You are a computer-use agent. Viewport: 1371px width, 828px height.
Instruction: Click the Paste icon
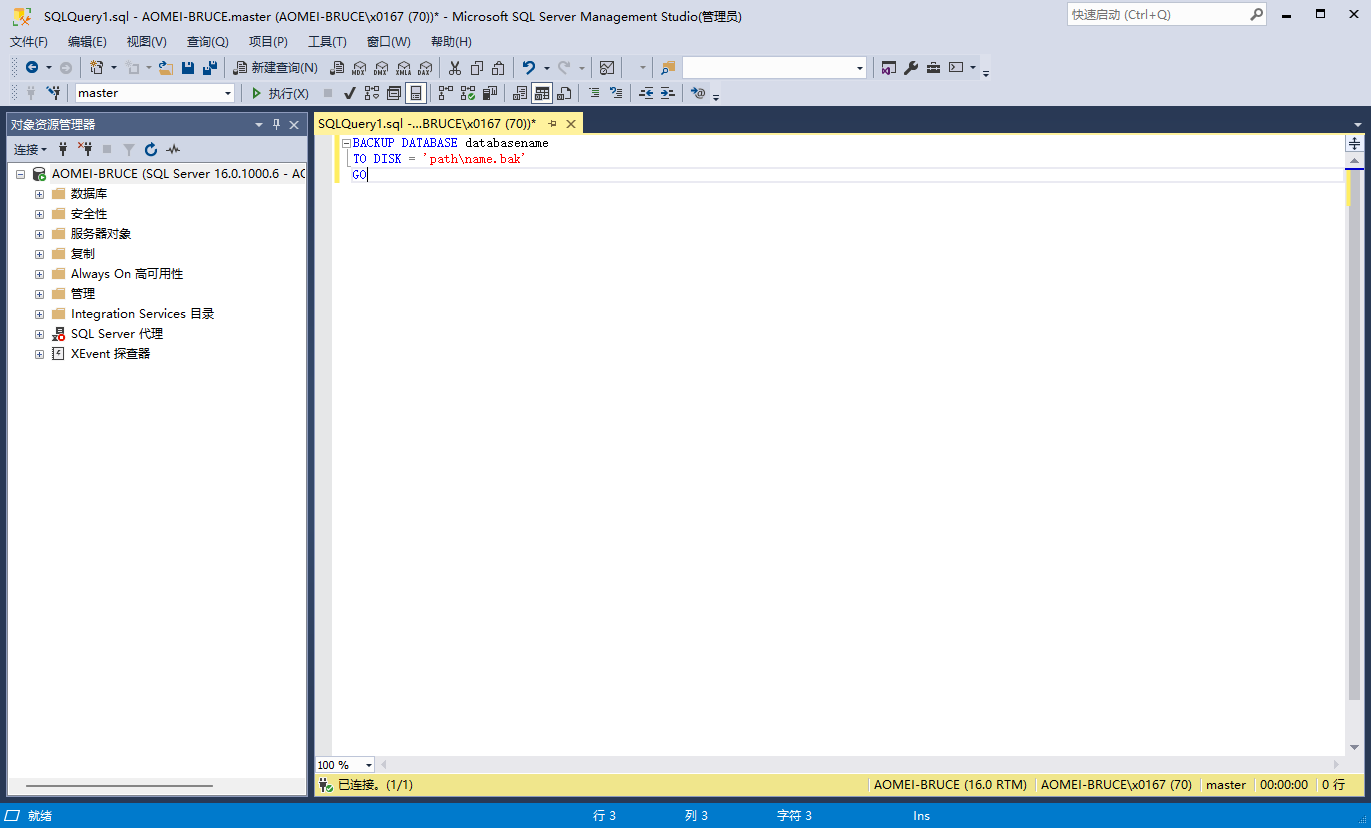[498, 67]
